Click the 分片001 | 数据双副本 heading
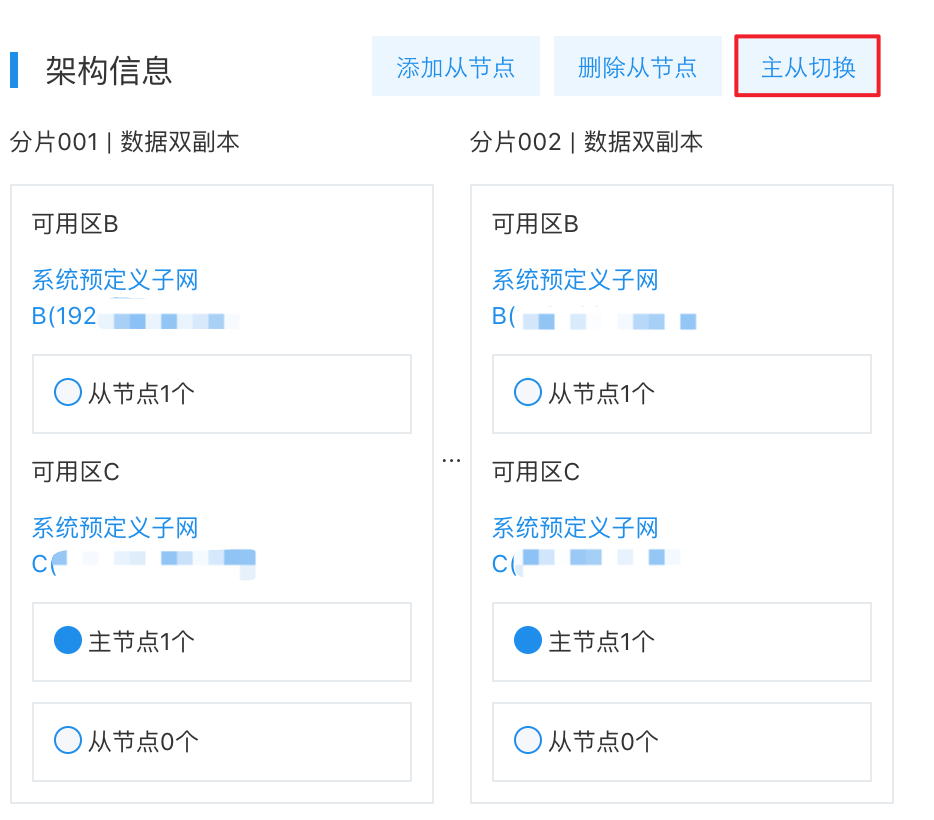 (124, 142)
